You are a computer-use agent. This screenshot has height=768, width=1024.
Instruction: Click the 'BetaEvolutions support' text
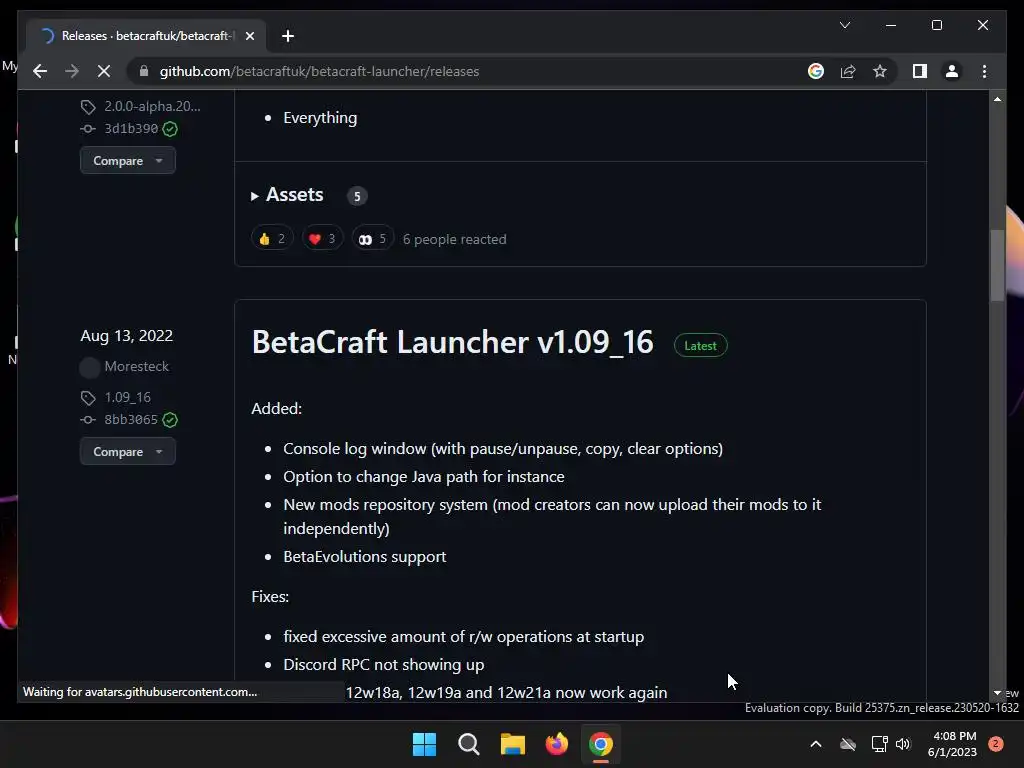coord(364,556)
